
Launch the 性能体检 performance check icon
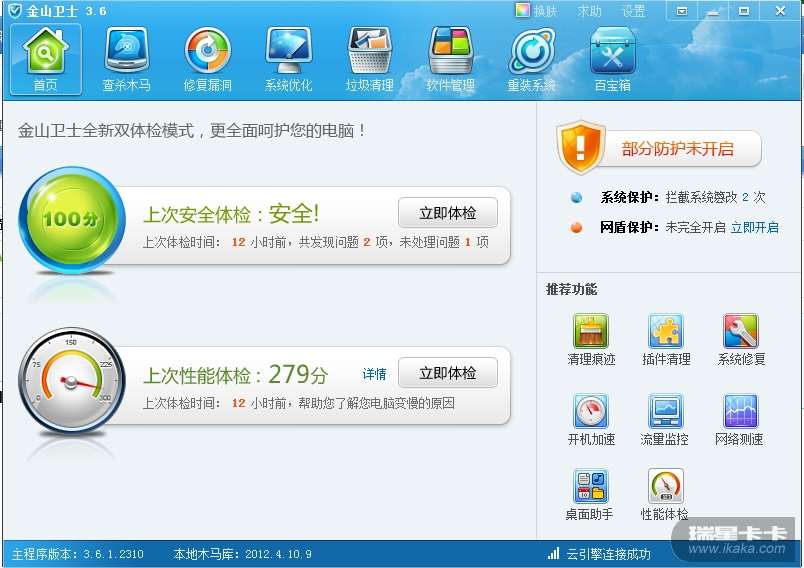coord(666,486)
